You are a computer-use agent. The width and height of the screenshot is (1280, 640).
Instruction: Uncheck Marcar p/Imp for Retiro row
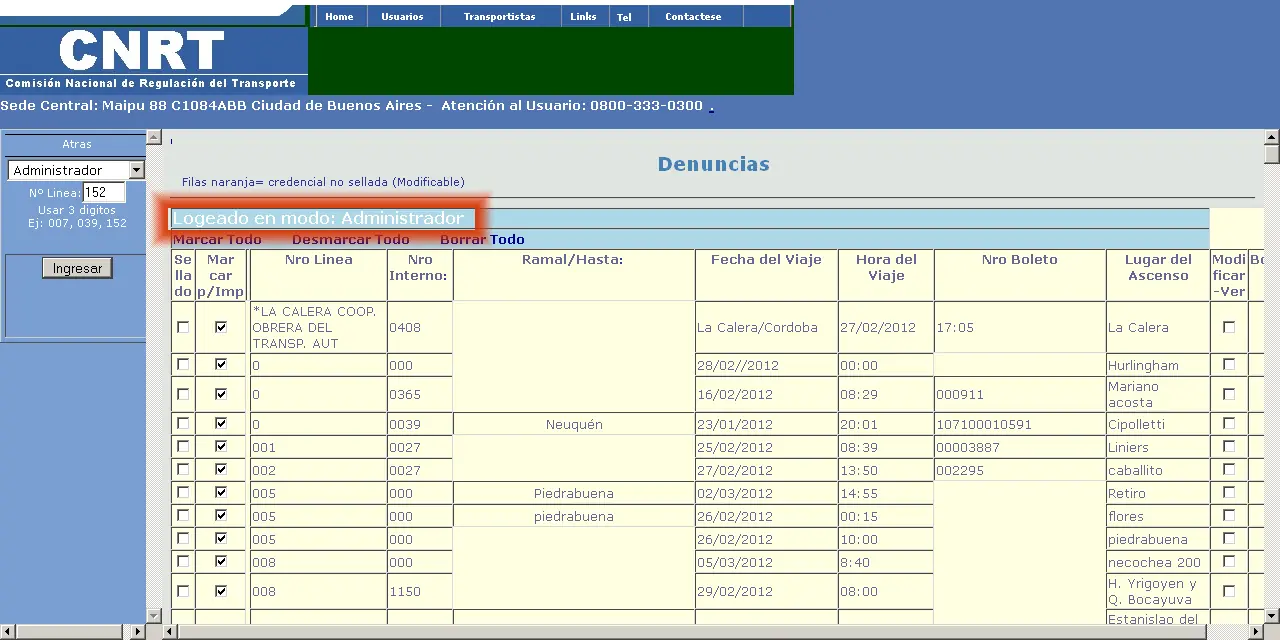click(221, 492)
